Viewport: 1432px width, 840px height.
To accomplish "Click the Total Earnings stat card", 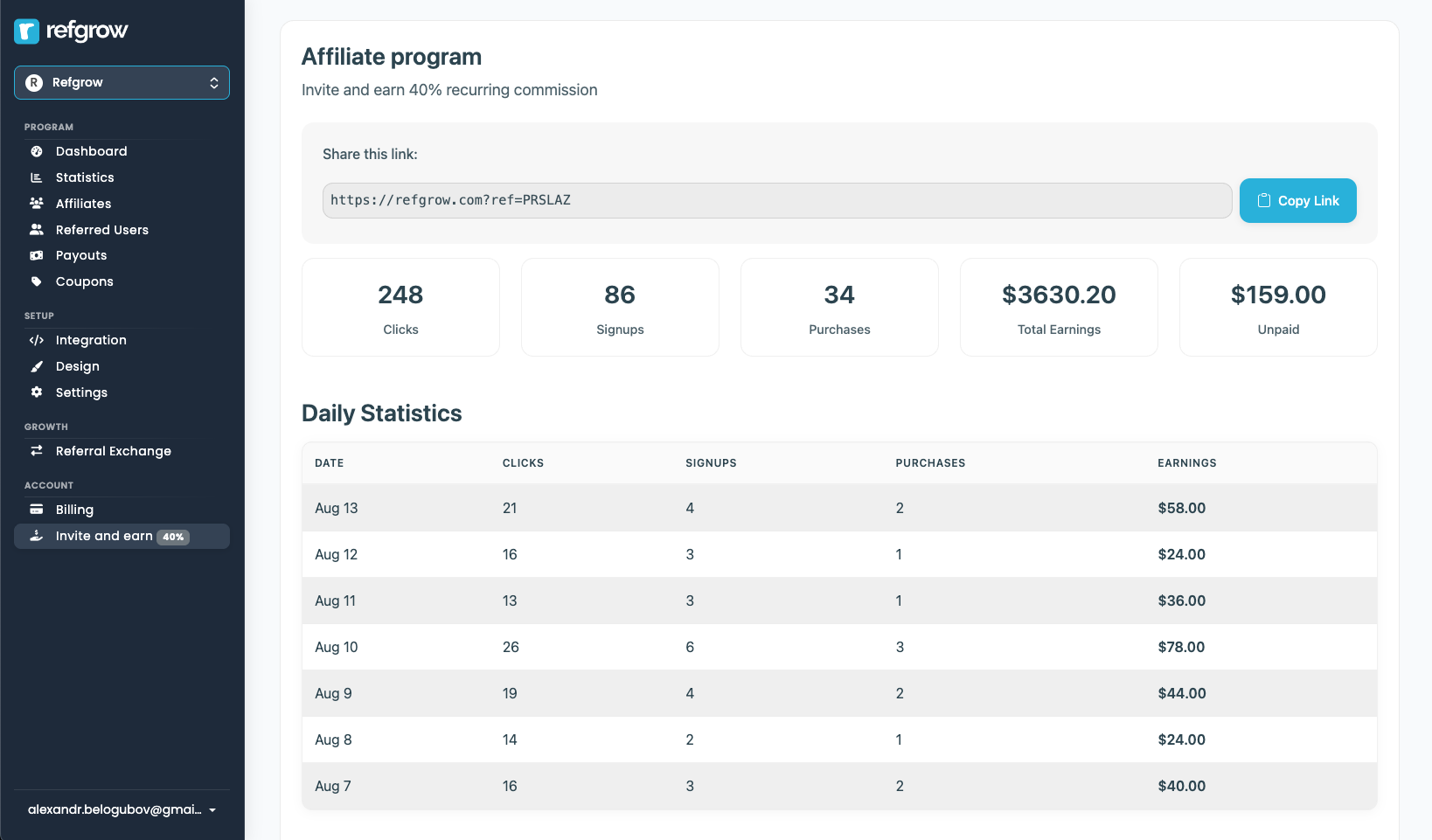I will (1059, 307).
